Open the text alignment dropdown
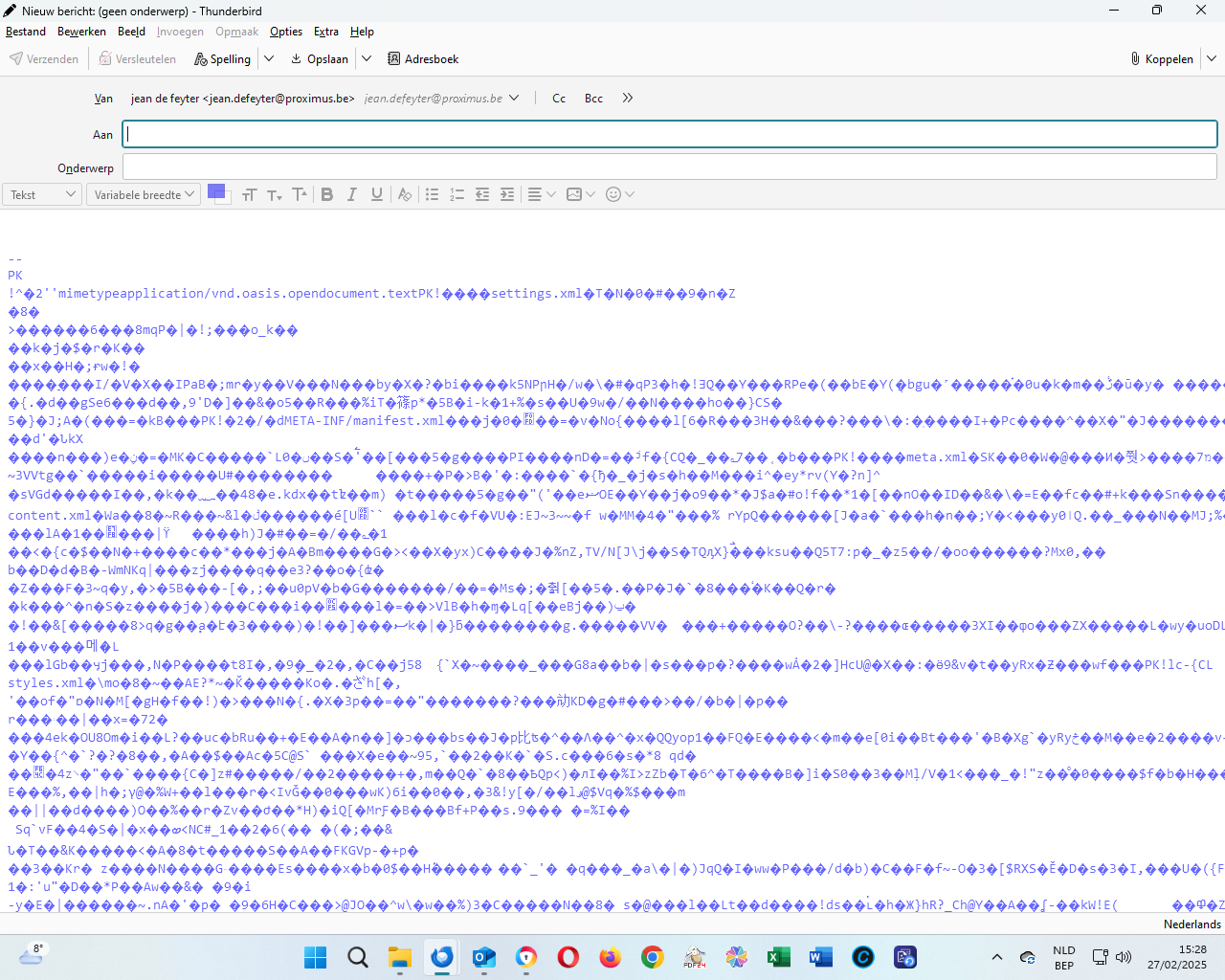The image size is (1225, 980). [x=542, y=194]
